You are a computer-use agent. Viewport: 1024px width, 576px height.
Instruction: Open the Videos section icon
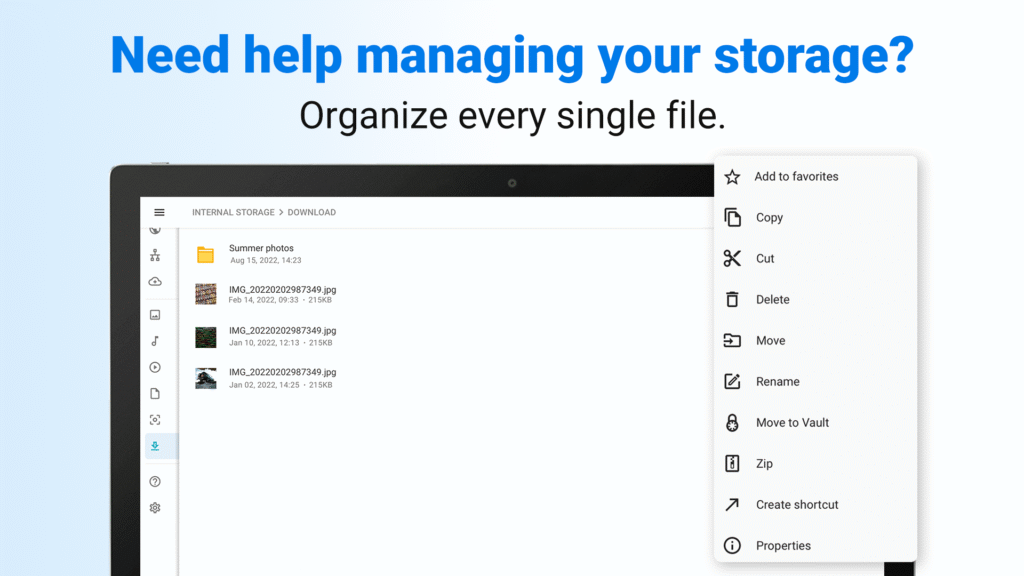(x=156, y=367)
